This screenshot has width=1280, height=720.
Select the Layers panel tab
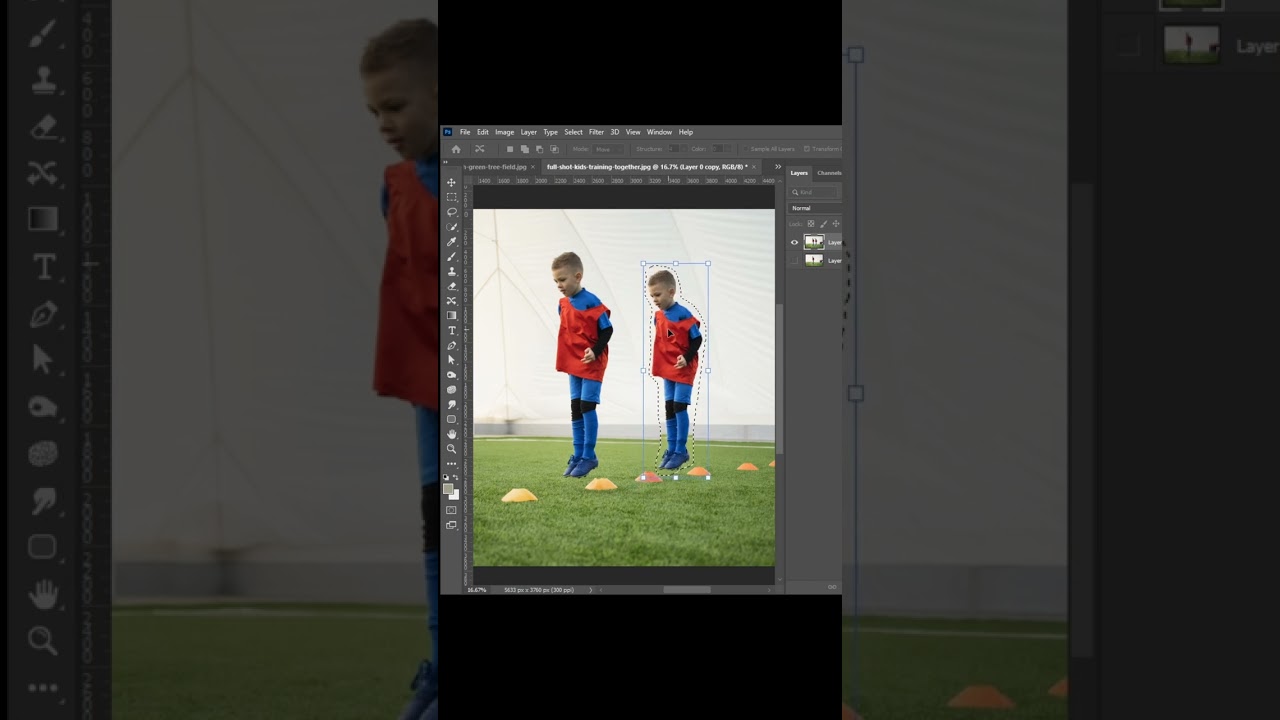coord(799,173)
